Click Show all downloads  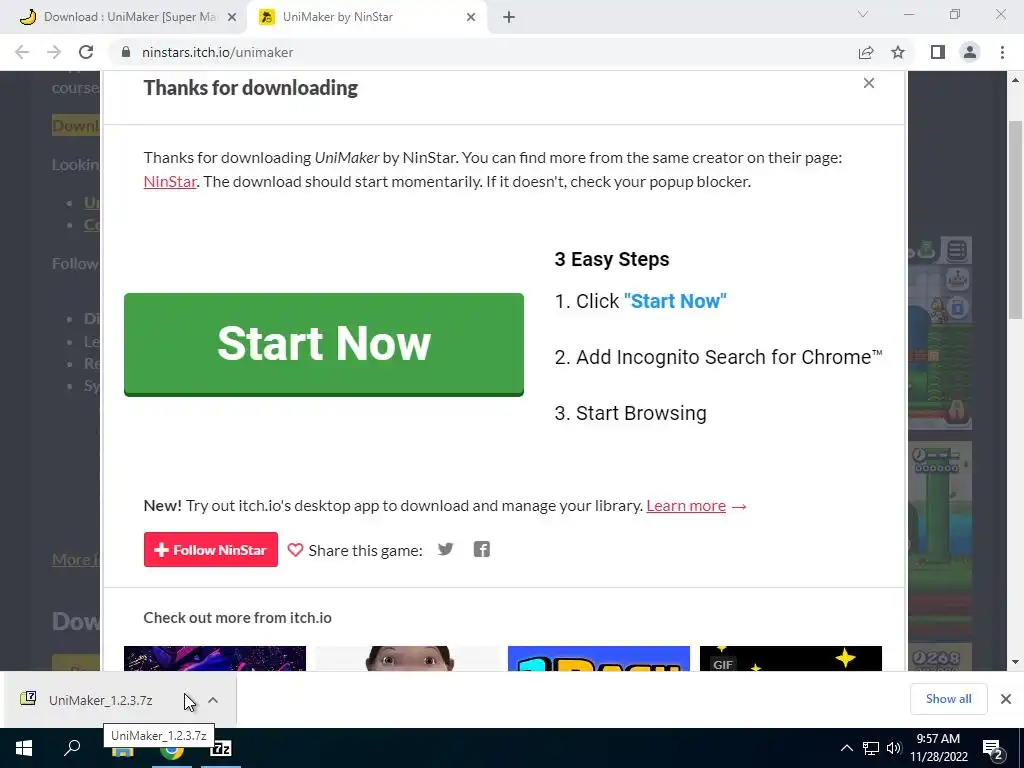[948, 699]
